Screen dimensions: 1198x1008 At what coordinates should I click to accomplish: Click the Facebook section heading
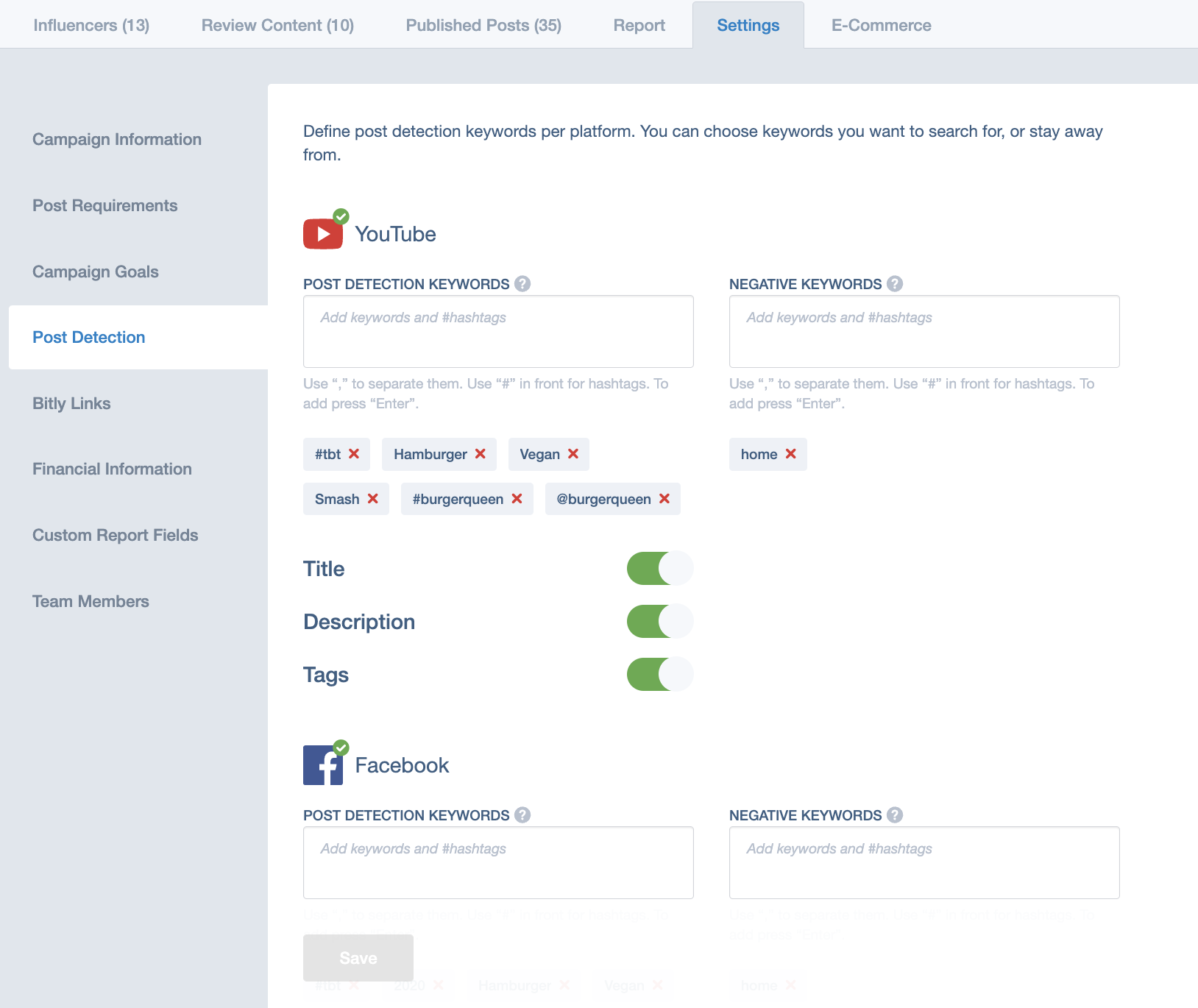tap(402, 765)
